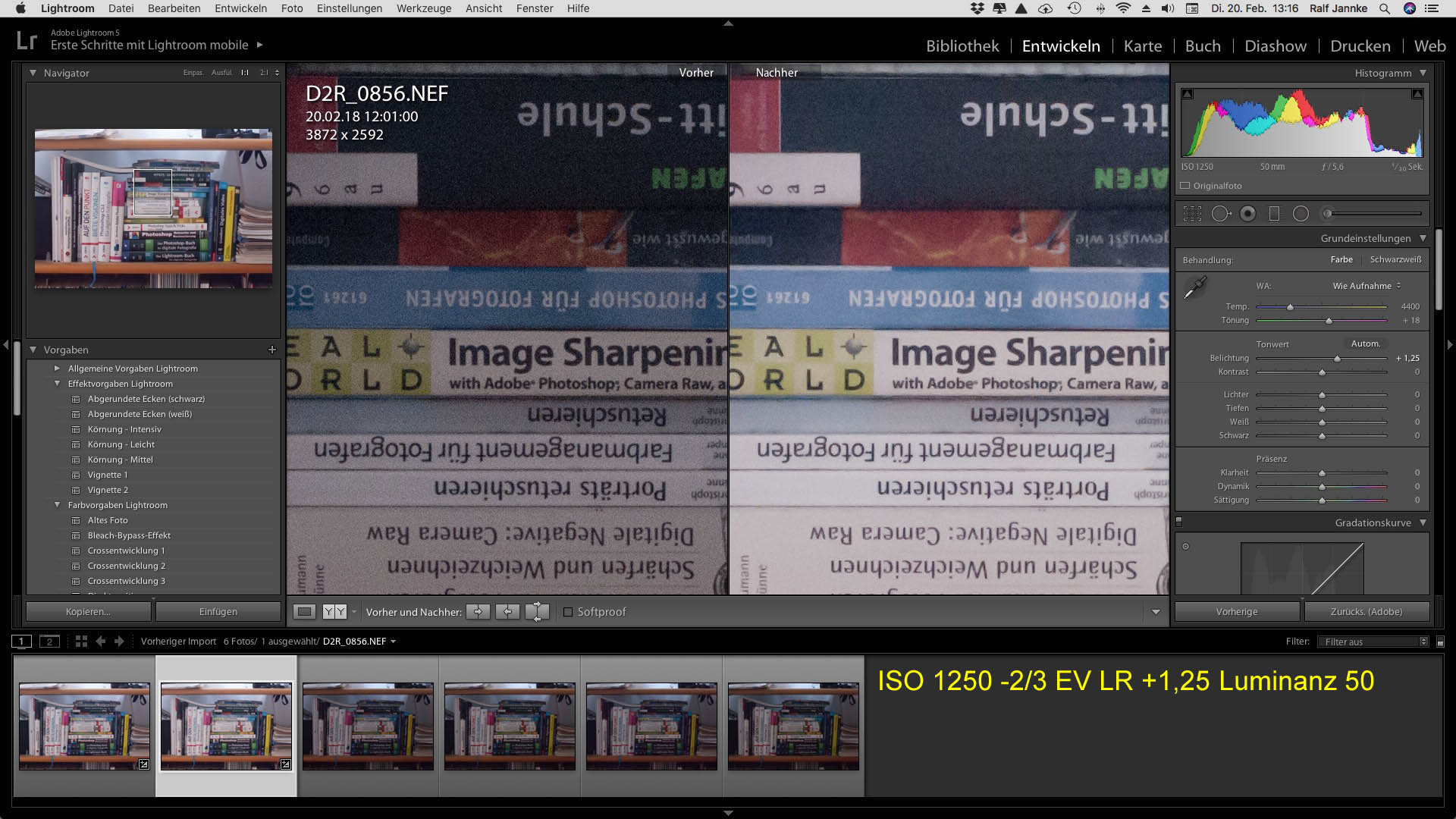Select the Red Eye Correction tool
This screenshot has width=1456, height=819.
pyautogui.click(x=1247, y=214)
